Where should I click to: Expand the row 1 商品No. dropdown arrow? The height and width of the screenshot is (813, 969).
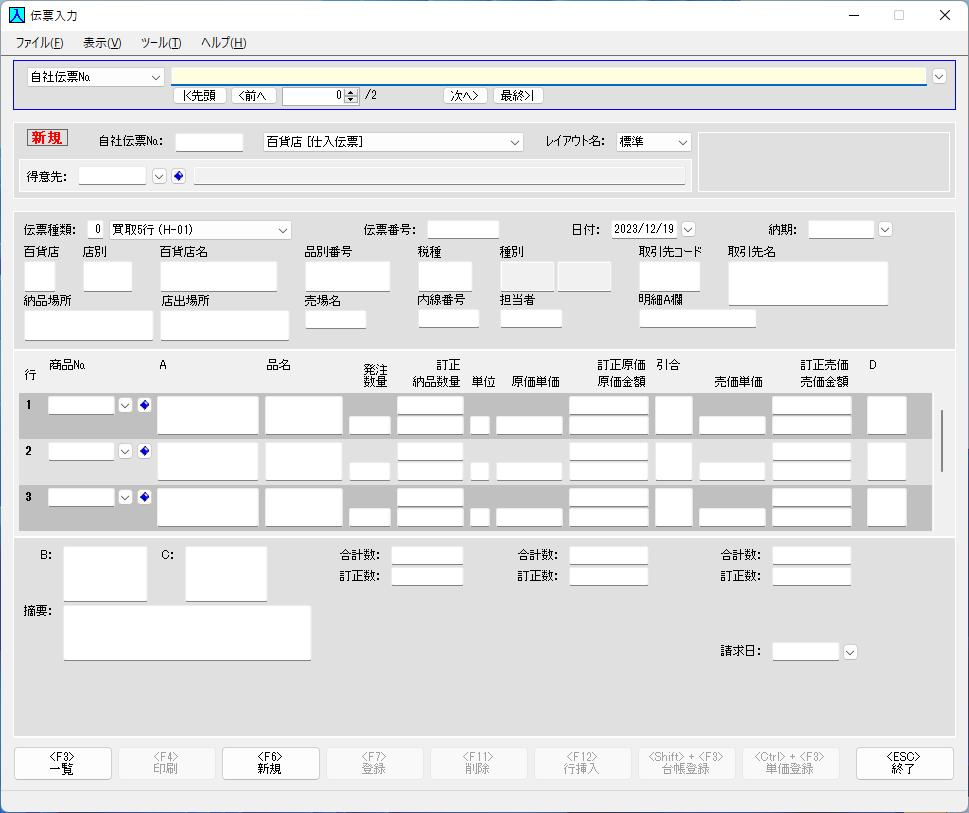tap(125, 405)
